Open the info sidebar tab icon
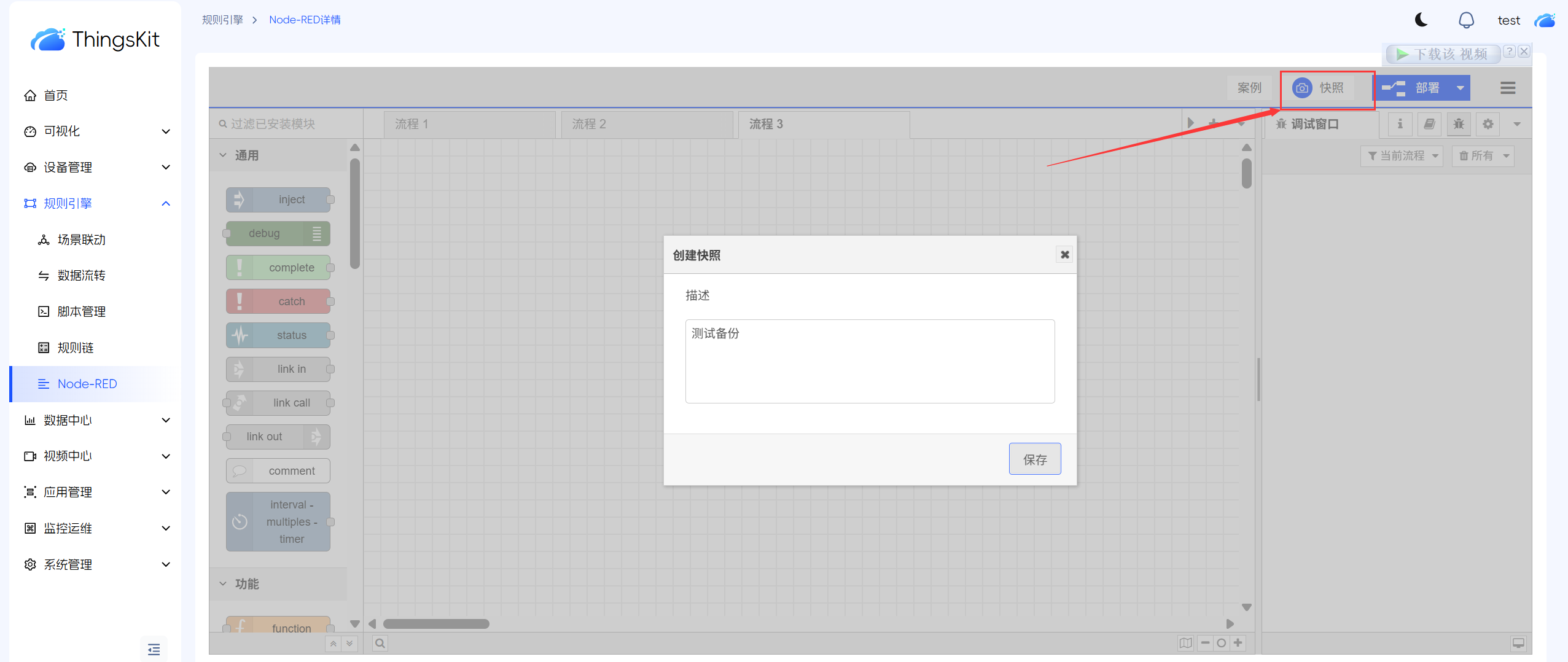This screenshot has height=662, width=1568. pyautogui.click(x=1400, y=124)
